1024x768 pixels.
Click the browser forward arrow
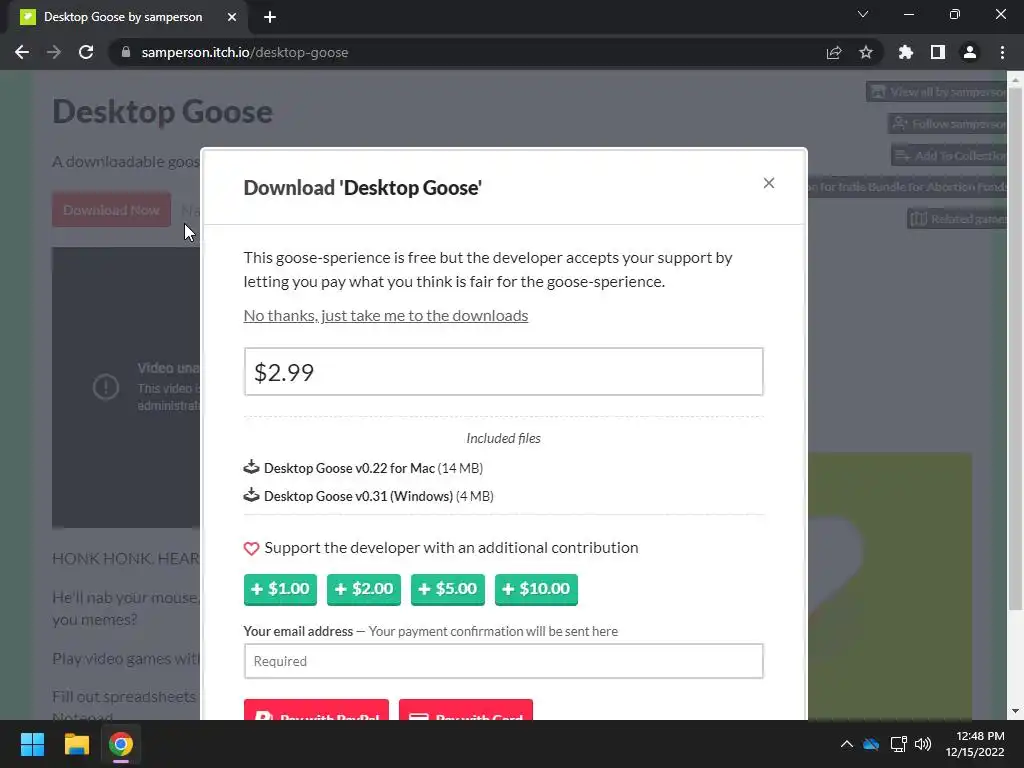(54, 52)
